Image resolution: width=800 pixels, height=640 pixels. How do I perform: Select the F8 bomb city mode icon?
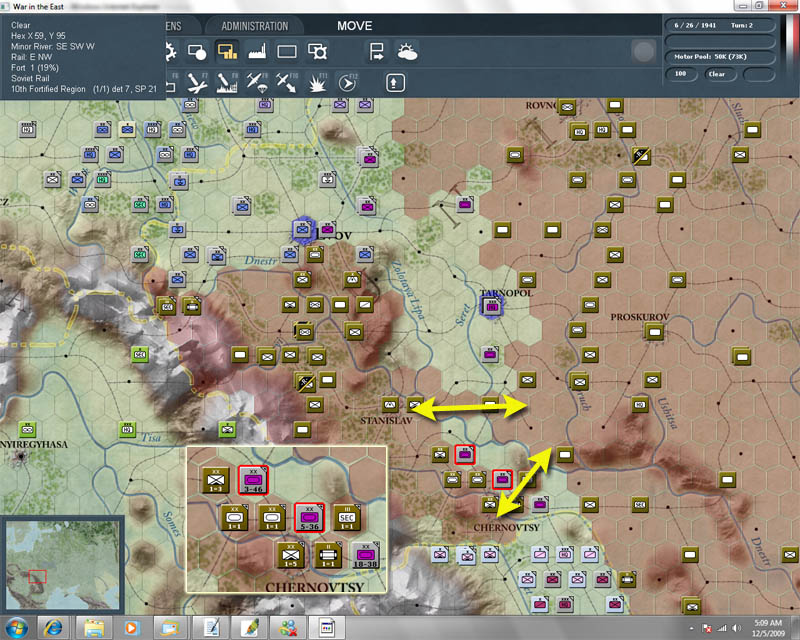227,83
